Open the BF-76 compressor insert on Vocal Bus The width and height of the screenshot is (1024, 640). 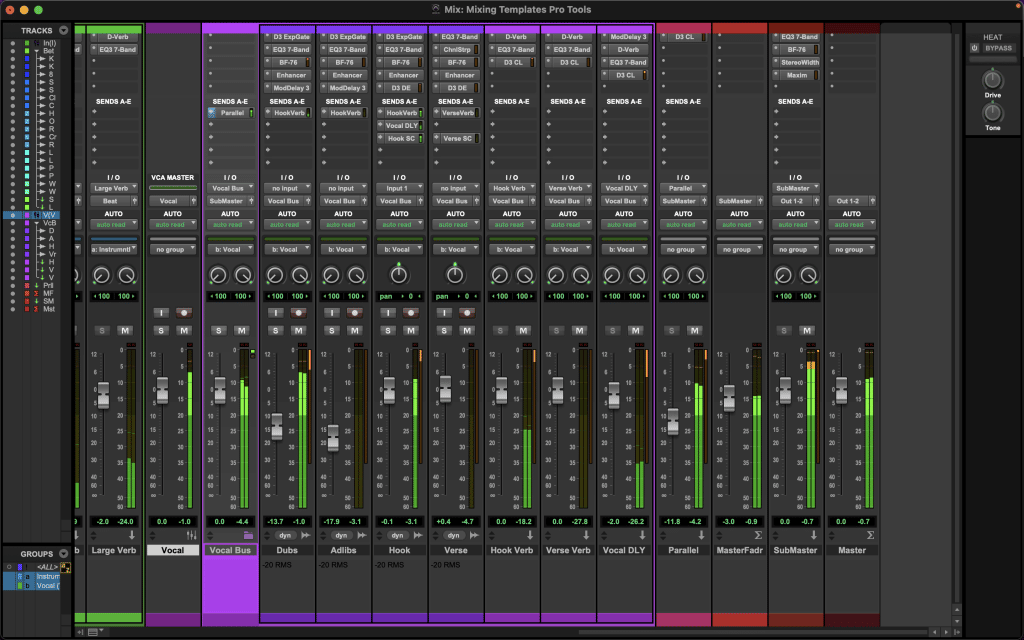tap(287, 62)
